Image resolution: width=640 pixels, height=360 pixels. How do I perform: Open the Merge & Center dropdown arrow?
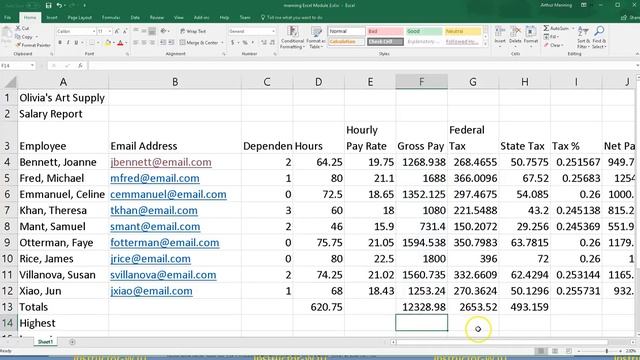pos(222,42)
